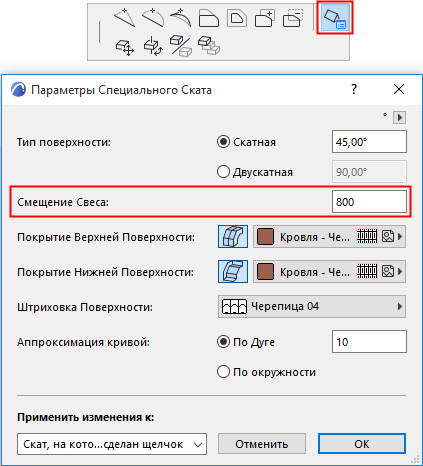Select the Скатная surface type radio

click(223, 142)
